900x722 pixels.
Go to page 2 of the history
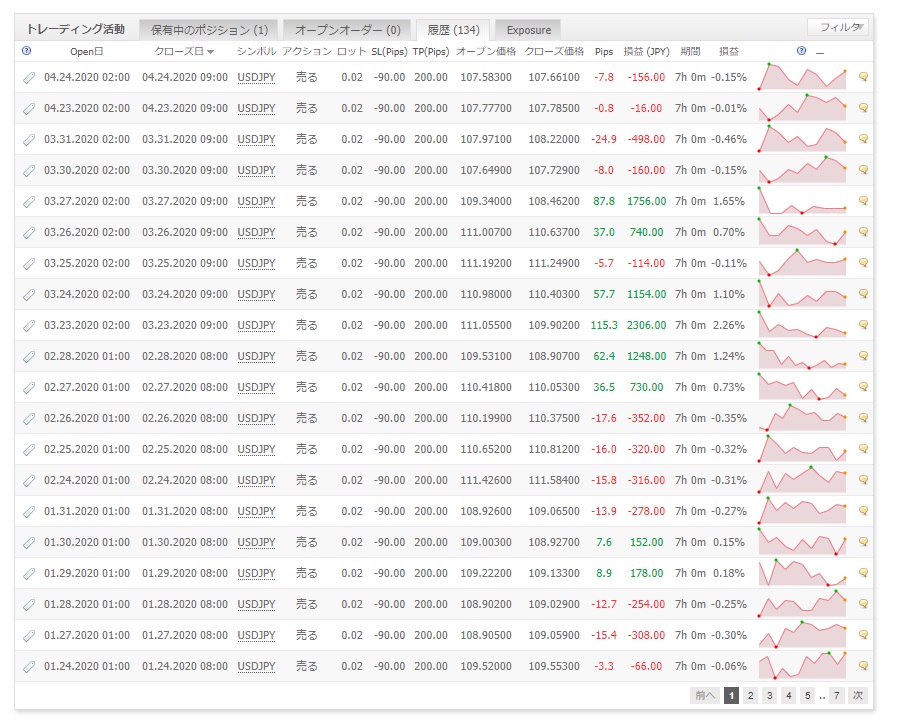tap(750, 695)
